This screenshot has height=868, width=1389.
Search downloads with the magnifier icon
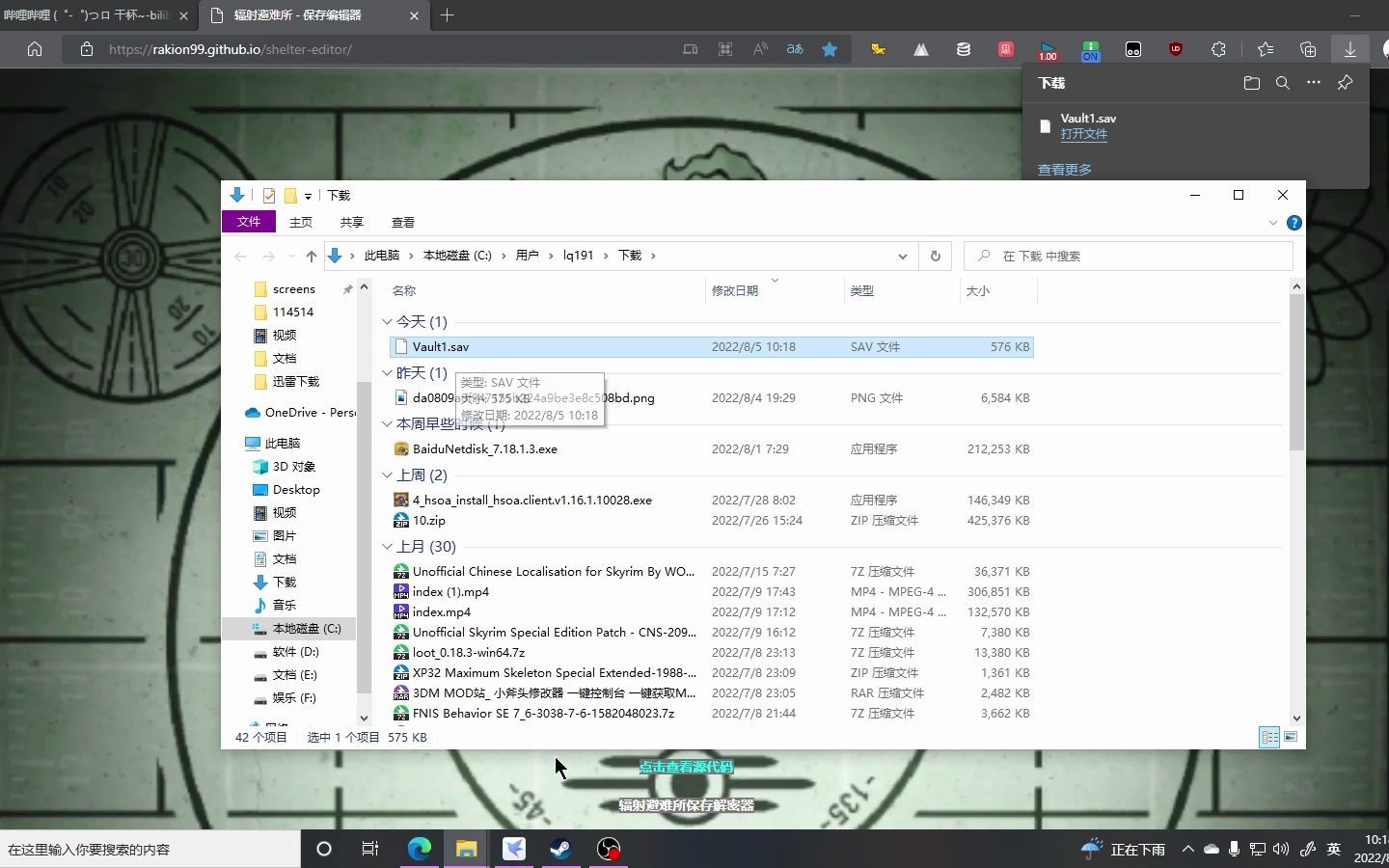coord(1282,83)
